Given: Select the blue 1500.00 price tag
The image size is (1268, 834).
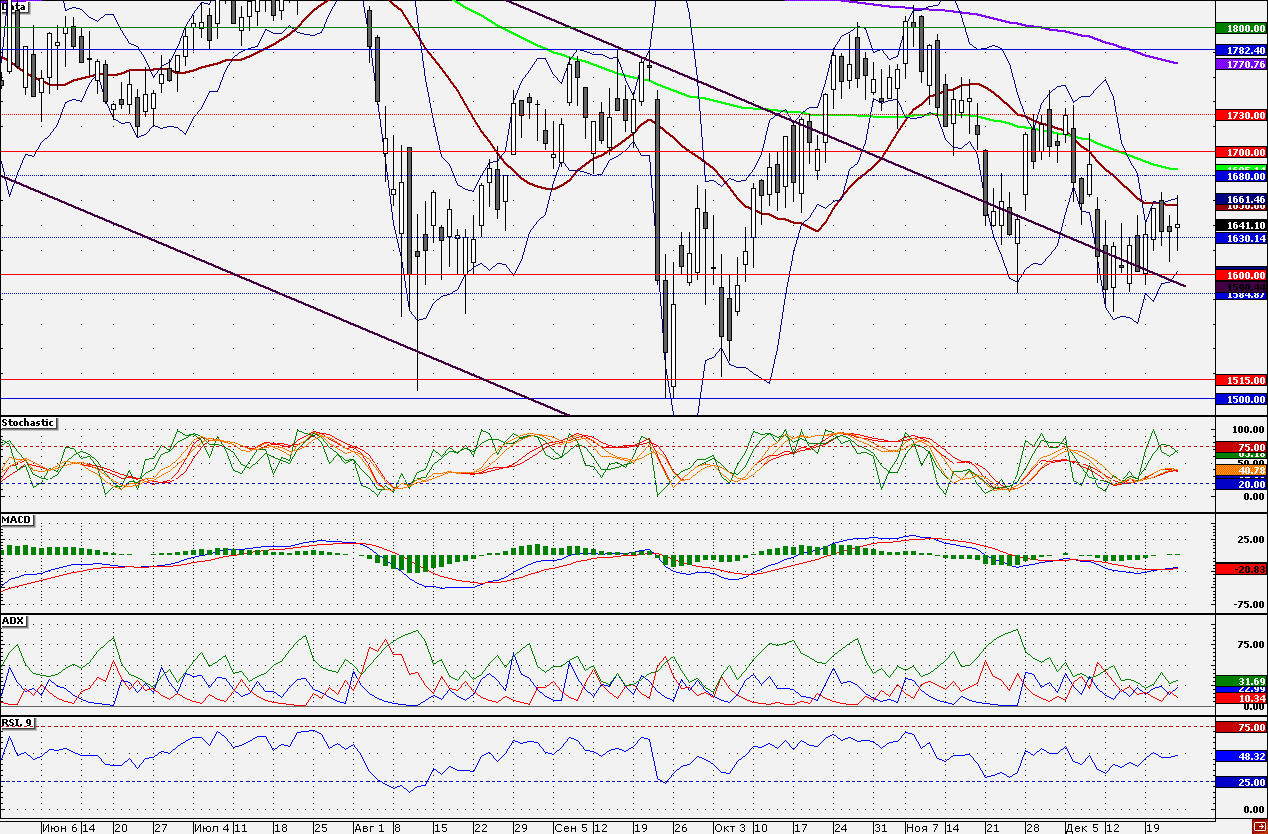Looking at the screenshot, I should [1239, 399].
